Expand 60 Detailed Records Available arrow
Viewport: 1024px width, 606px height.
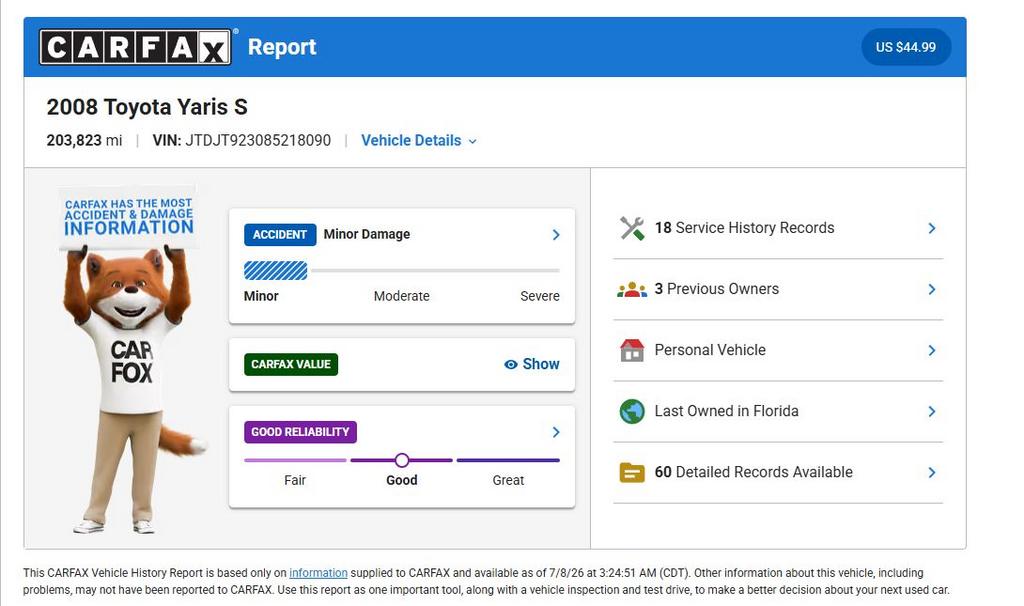pyautogui.click(x=932, y=472)
